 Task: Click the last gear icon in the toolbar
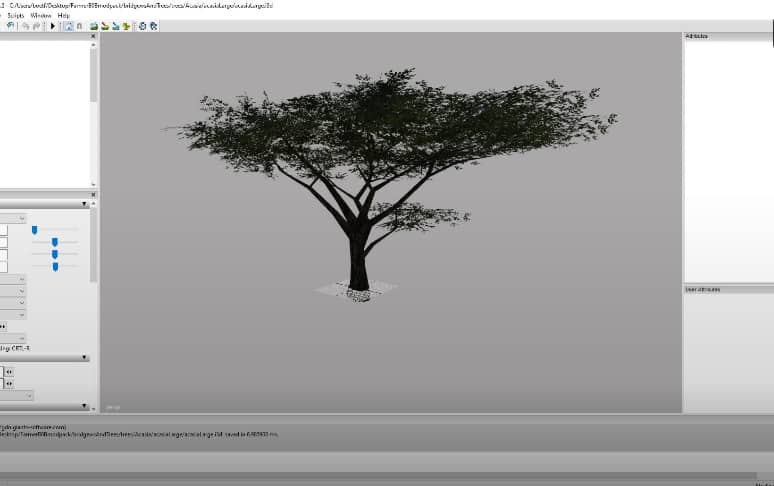[x=153, y=26]
